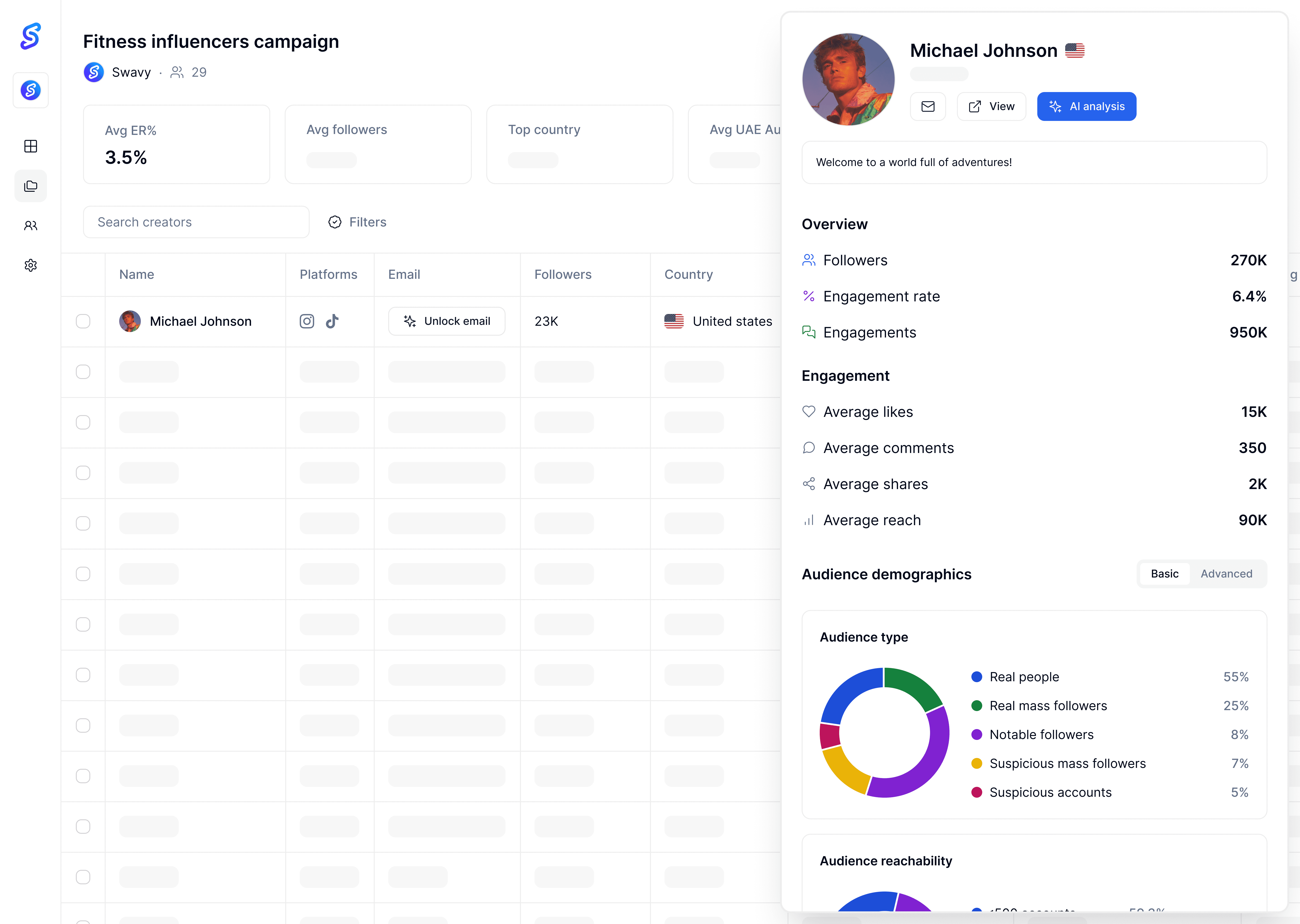1300x924 pixels.
Task: Open settings gear icon in sidebar
Action: (31, 265)
